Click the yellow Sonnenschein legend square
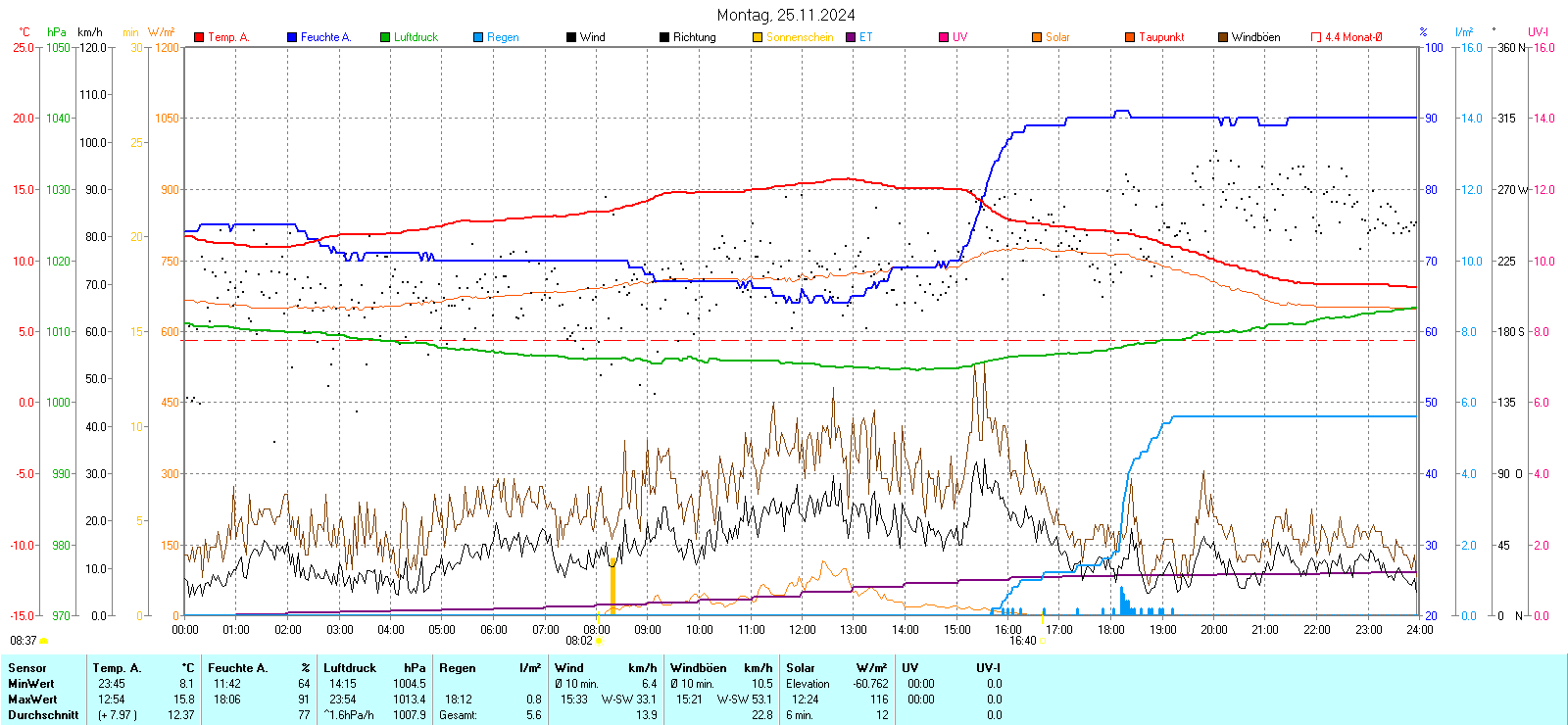This screenshot has width=1568, height=725. pos(758,37)
